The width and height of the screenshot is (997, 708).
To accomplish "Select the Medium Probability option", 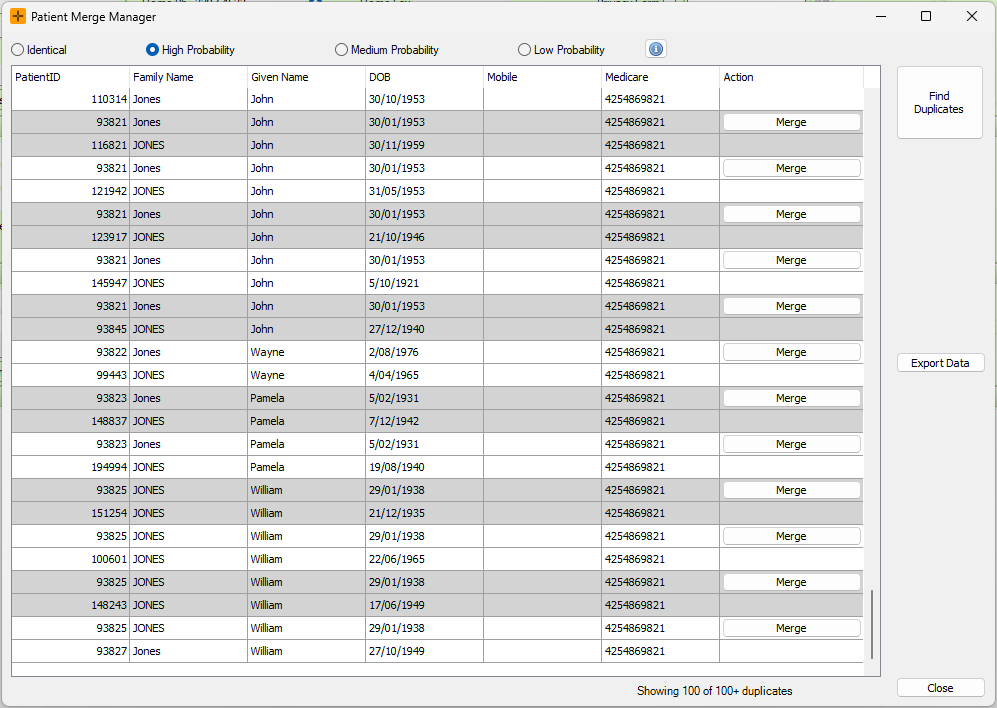I will coord(387,50).
